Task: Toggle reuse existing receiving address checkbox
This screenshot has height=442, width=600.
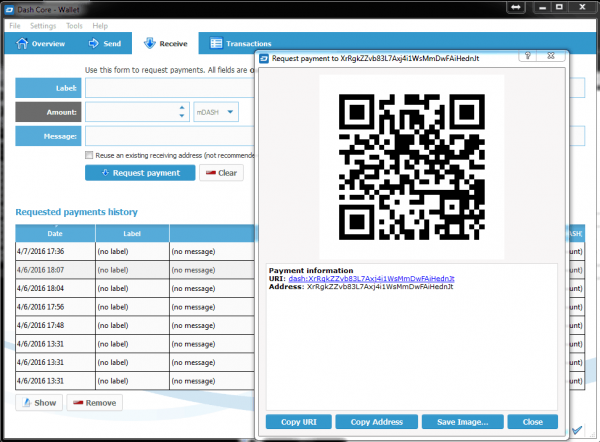Action: point(89,155)
